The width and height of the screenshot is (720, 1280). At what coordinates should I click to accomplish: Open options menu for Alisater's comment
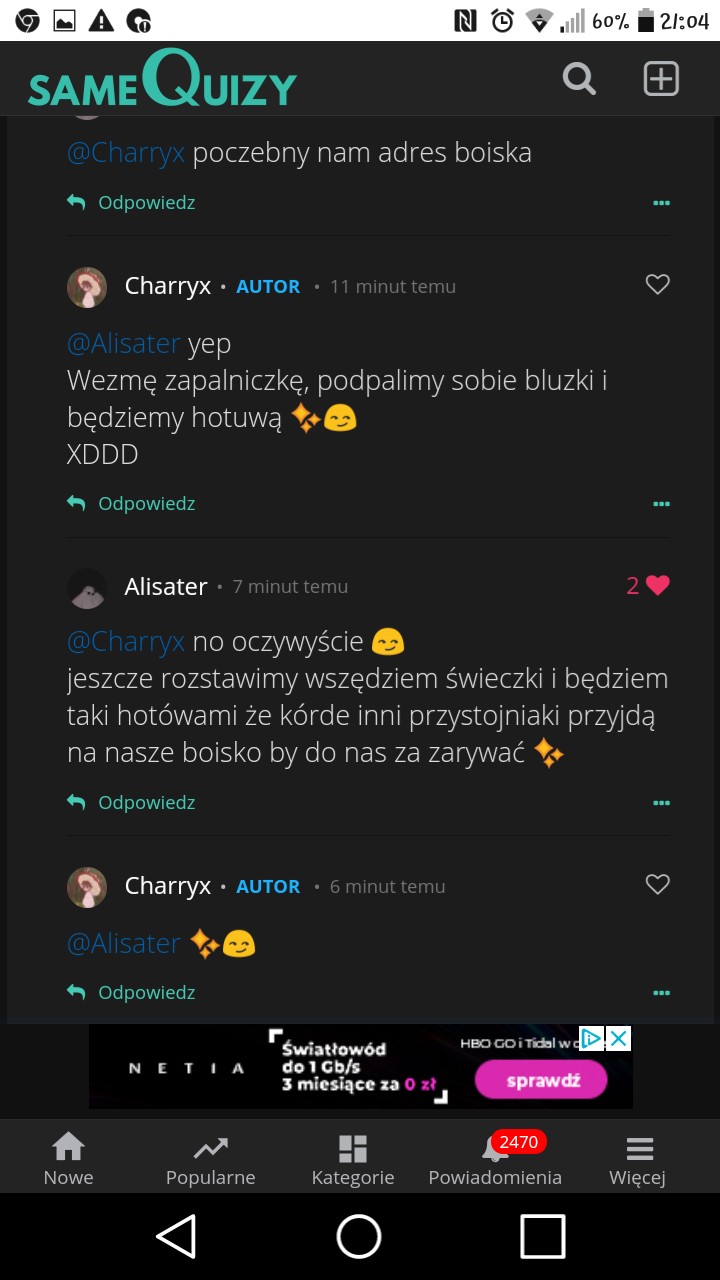pyautogui.click(x=661, y=803)
